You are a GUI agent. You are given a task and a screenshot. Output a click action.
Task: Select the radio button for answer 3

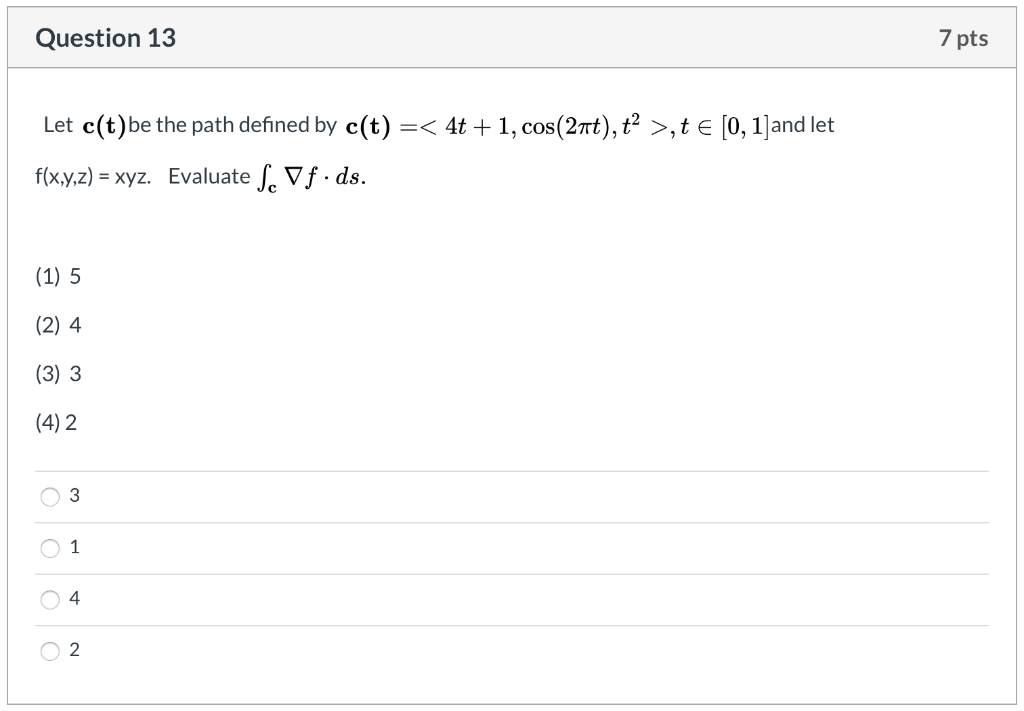coord(49,495)
